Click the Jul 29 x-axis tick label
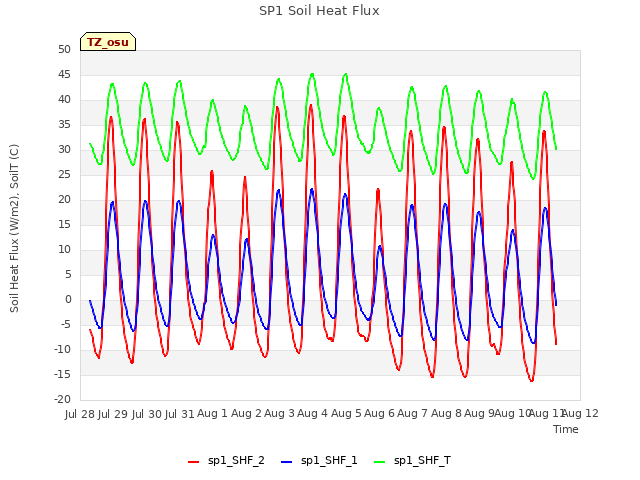The image size is (640, 480). coord(113,414)
